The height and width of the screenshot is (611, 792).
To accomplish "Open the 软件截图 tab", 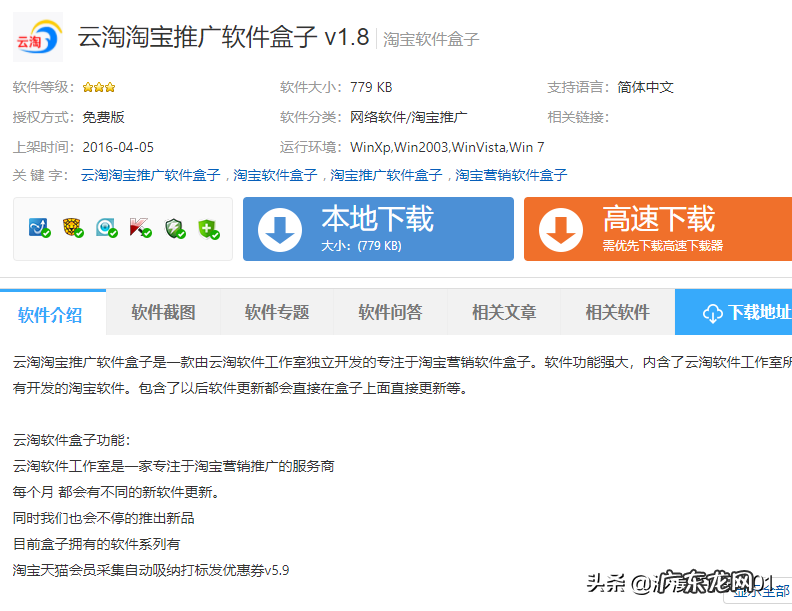I will [x=163, y=312].
